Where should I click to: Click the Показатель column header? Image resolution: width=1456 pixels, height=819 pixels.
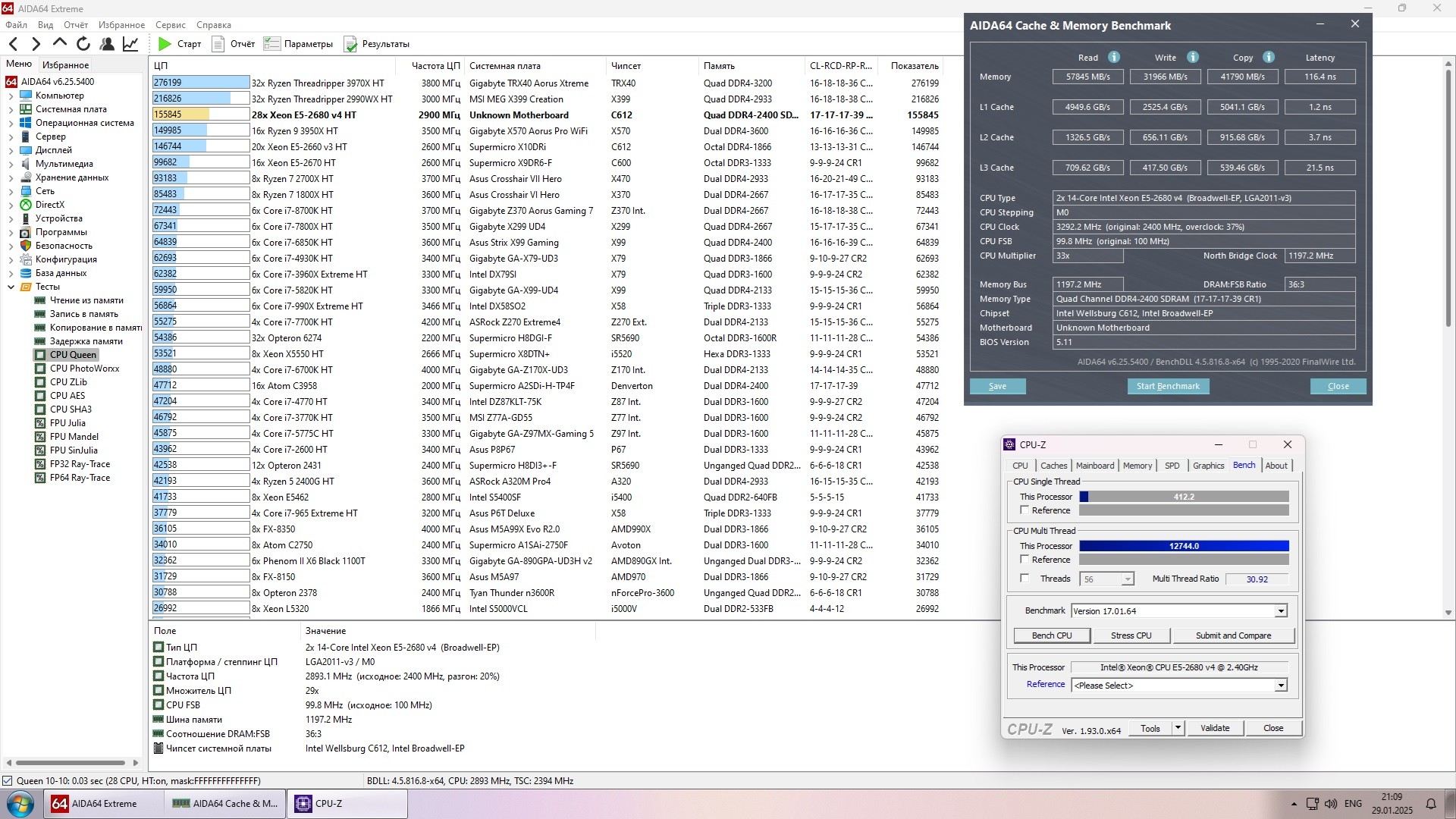pyautogui.click(x=915, y=66)
